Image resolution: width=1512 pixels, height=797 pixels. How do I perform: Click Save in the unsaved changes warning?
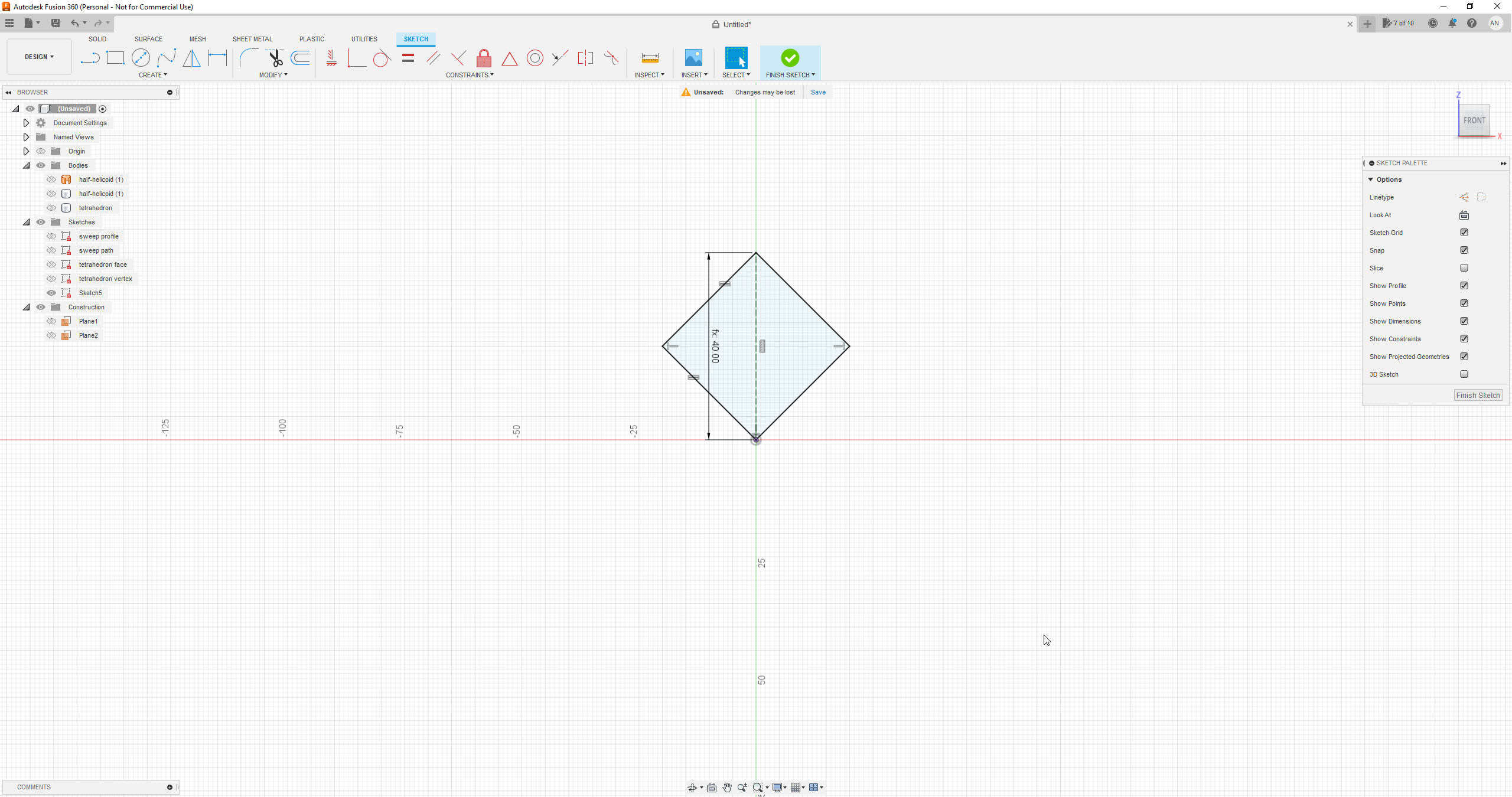(x=817, y=92)
